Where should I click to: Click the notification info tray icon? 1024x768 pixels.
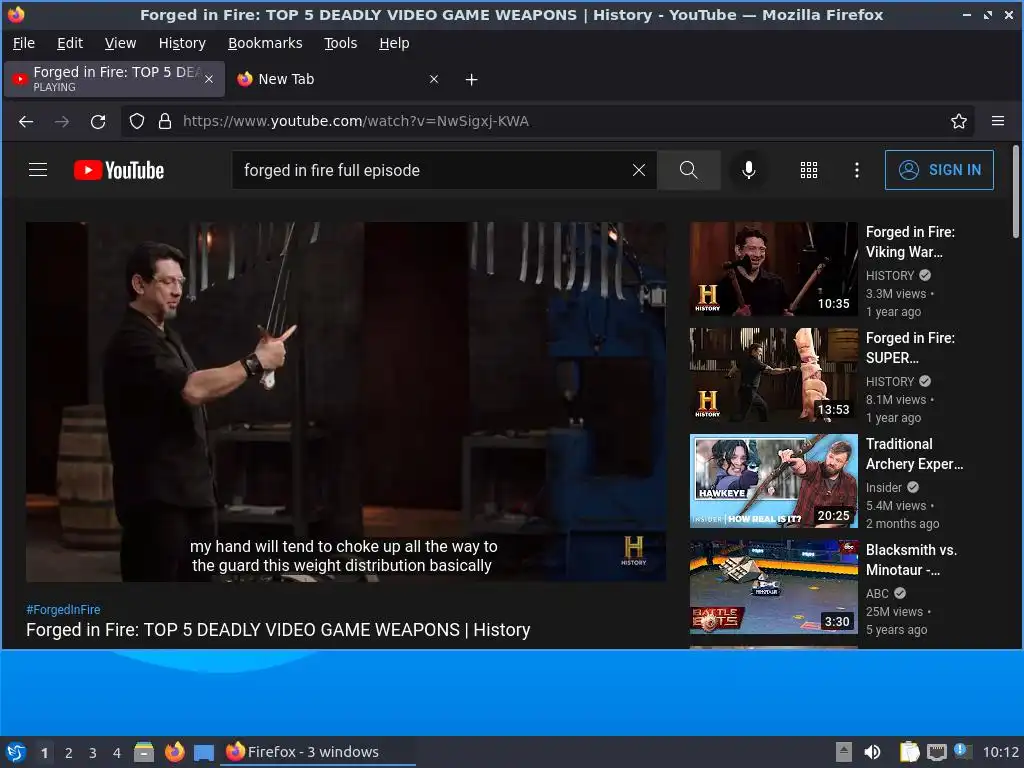pos(962,751)
